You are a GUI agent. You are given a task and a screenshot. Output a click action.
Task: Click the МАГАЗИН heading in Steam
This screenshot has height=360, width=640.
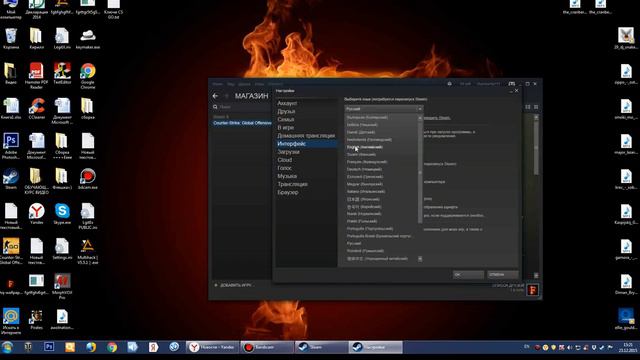tap(251, 96)
